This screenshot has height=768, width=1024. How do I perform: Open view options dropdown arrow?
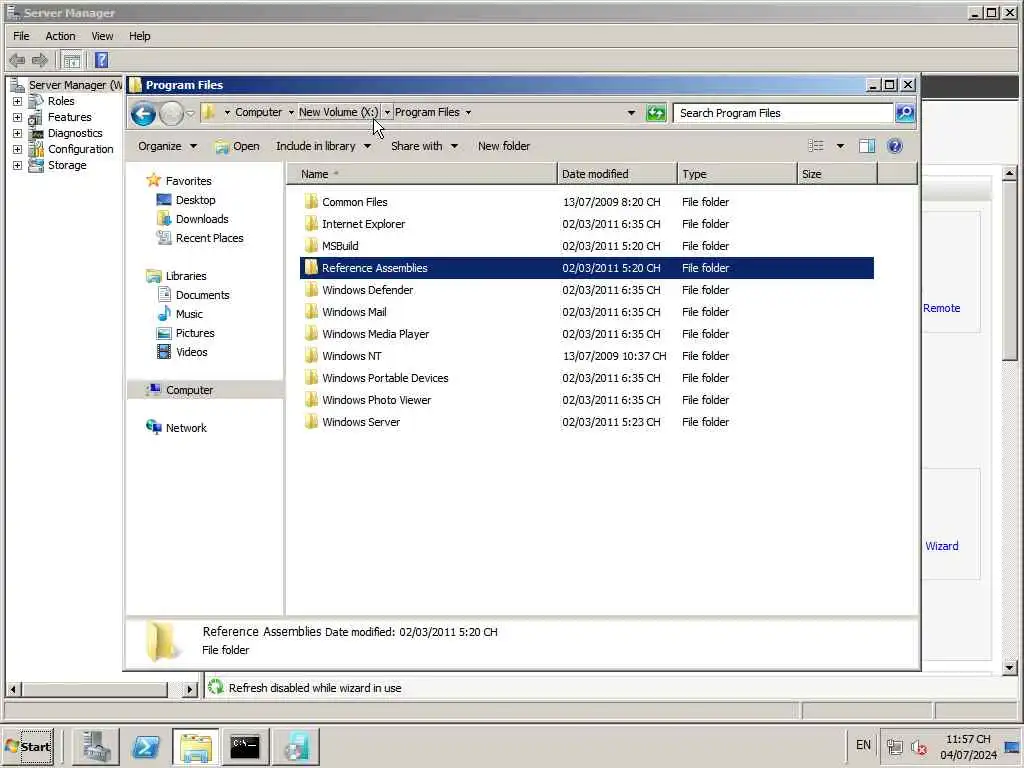click(840, 146)
